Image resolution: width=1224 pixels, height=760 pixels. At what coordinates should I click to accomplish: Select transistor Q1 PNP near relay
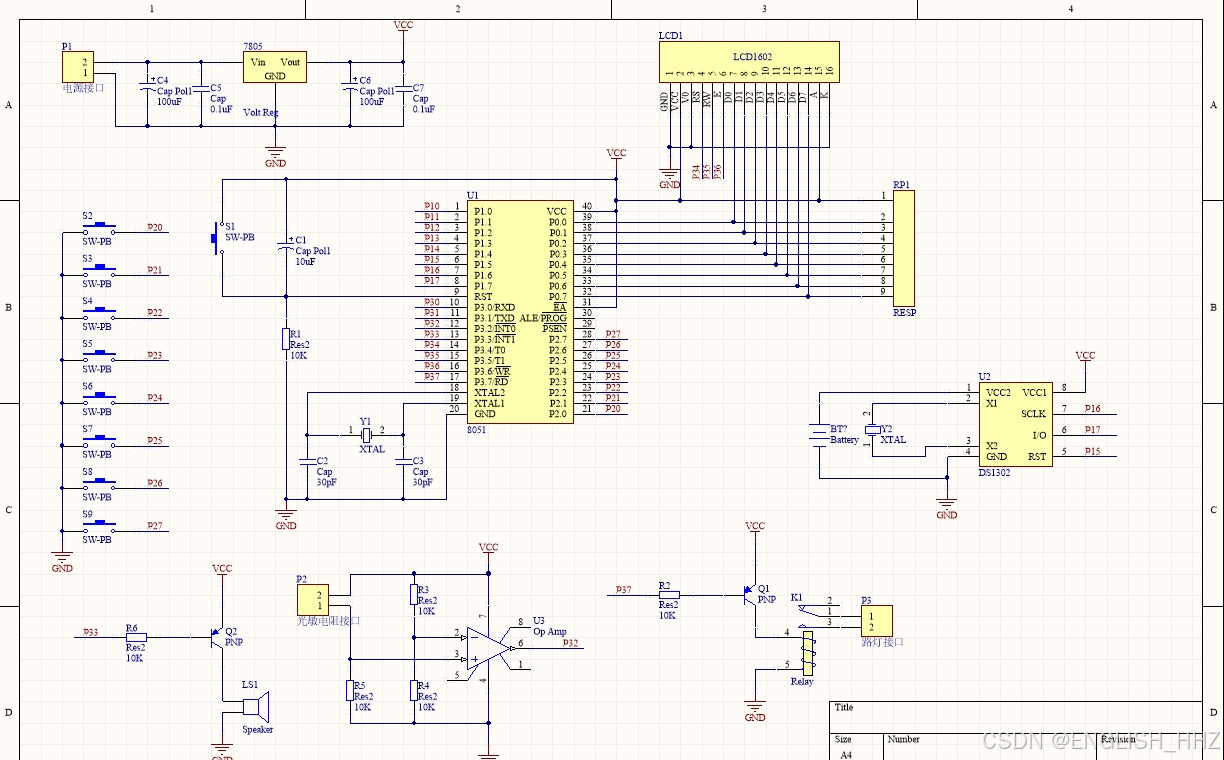coord(750,594)
